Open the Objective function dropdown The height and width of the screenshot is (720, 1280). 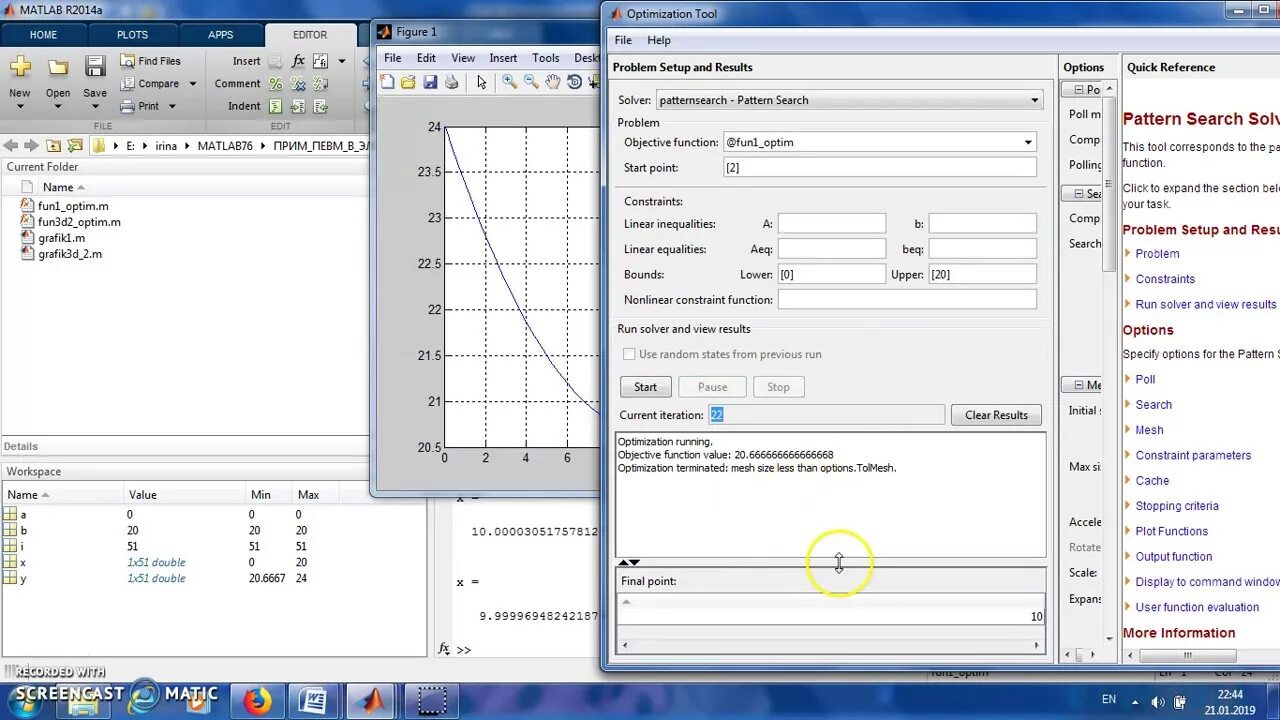point(1027,142)
